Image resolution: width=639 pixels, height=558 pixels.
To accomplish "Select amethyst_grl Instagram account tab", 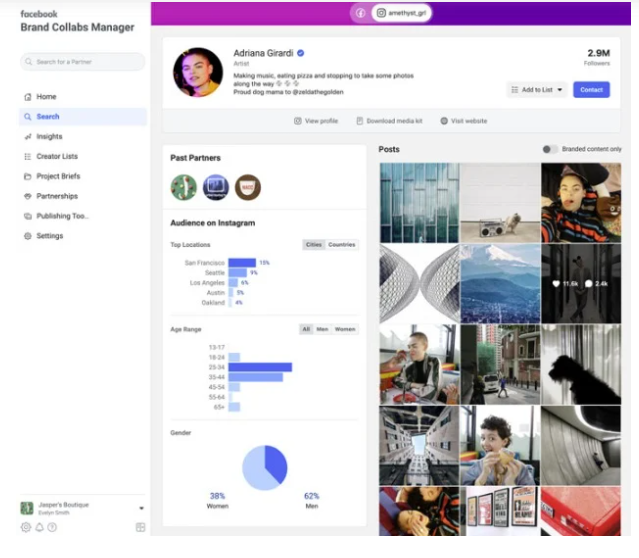I will point(401,13).
